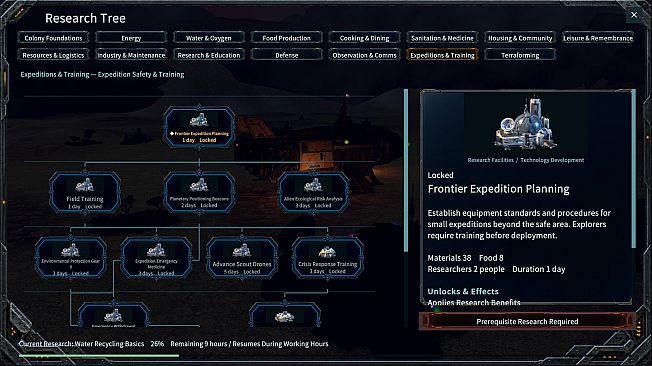Switch to the Energy category tab
This screenshot has width=652, height=366.
pyautogui.click(x=131, y=38)
